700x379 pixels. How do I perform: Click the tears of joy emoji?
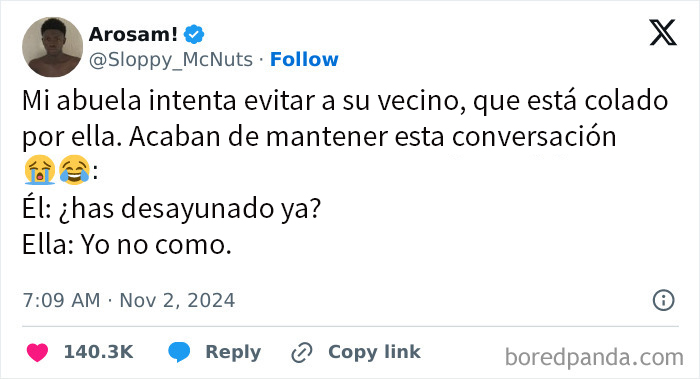(74, 170)
